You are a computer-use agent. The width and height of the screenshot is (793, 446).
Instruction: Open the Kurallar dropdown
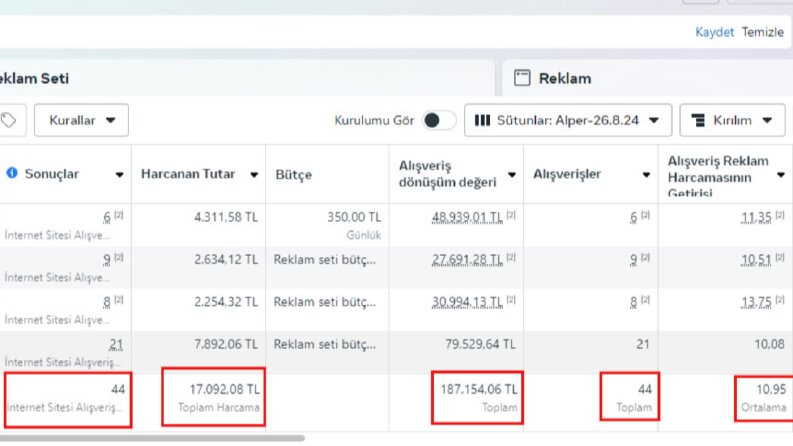(x=81, y=120)
